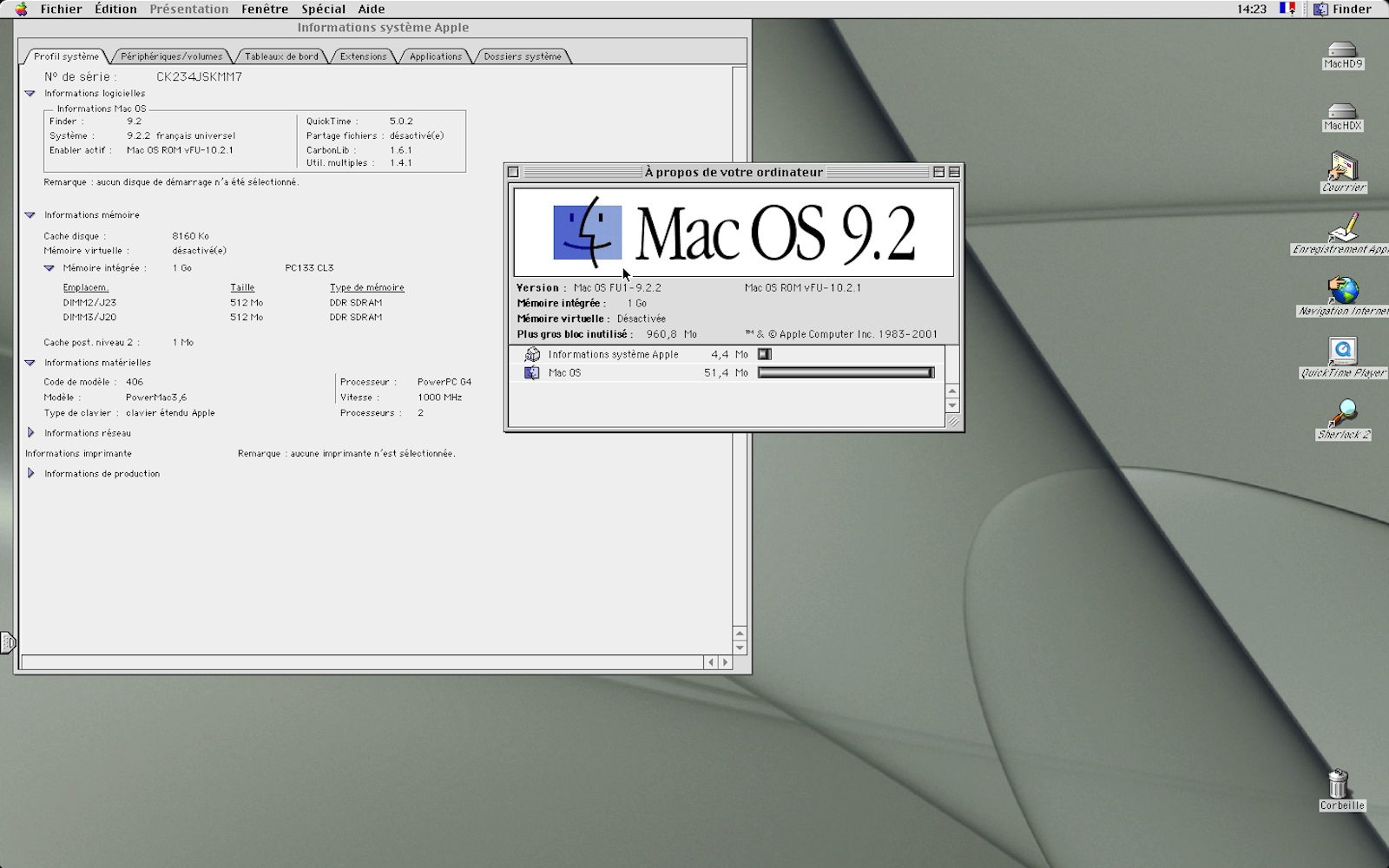
Task: Open the Fichier menu
Action: tap(61, 9)
